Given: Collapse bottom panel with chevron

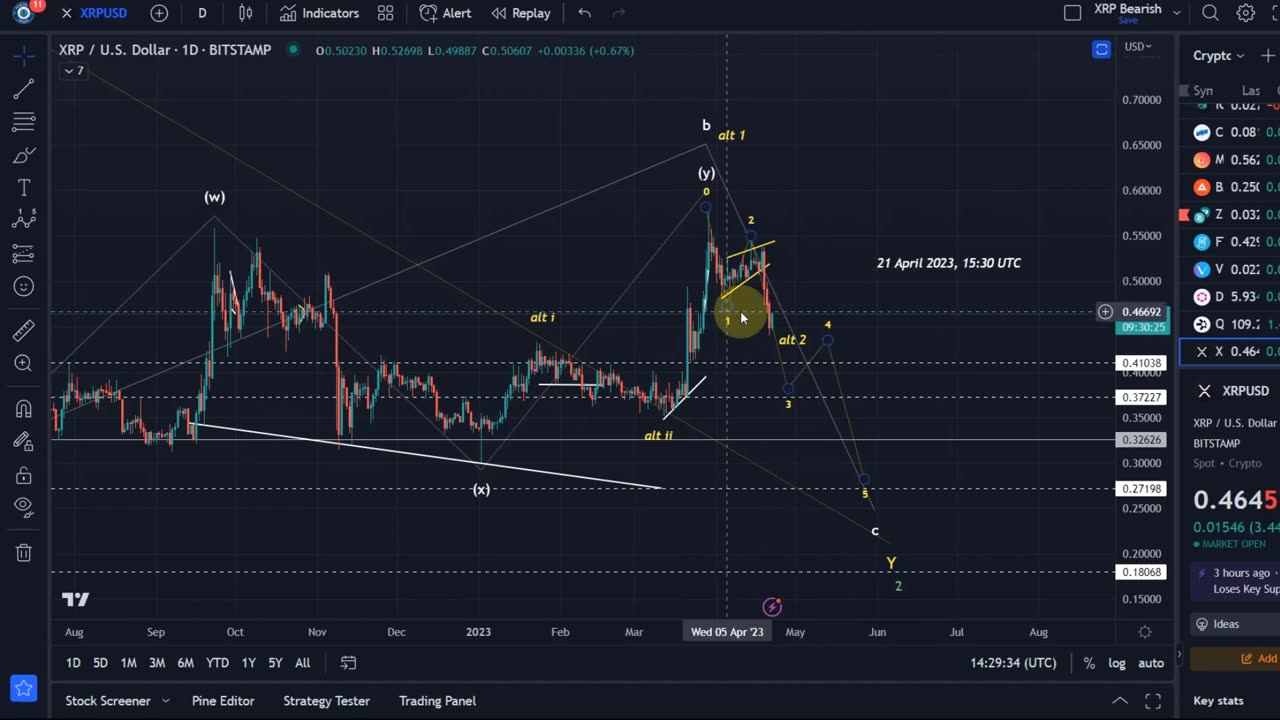Looking at the screenshot, I should [1120, 701].
